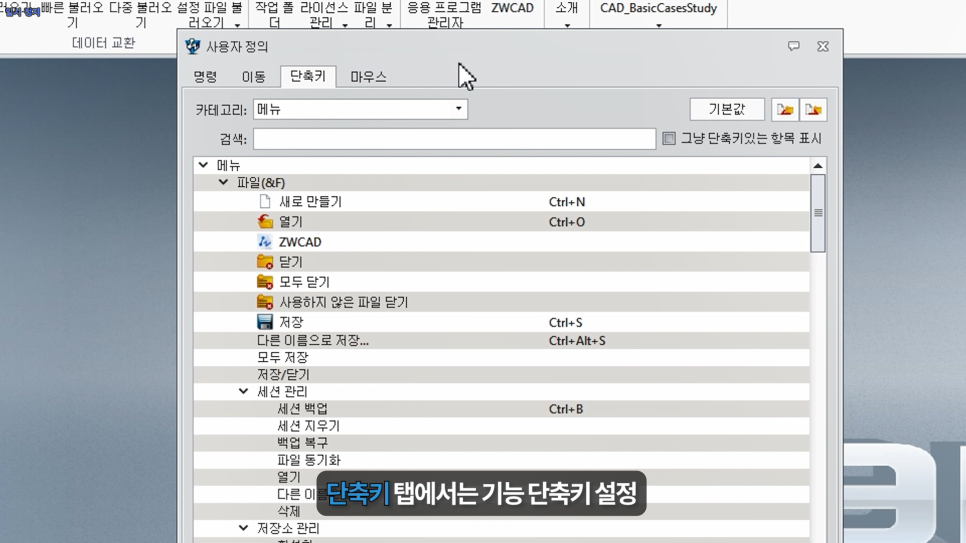Select the 삭제 row under 세션 관리
The height and width of the screenshot is (543, 966).
coord(501,511)
